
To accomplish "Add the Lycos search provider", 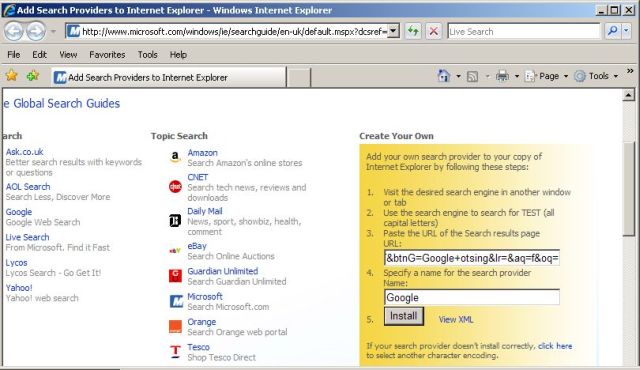I will [x=16, y=263].
